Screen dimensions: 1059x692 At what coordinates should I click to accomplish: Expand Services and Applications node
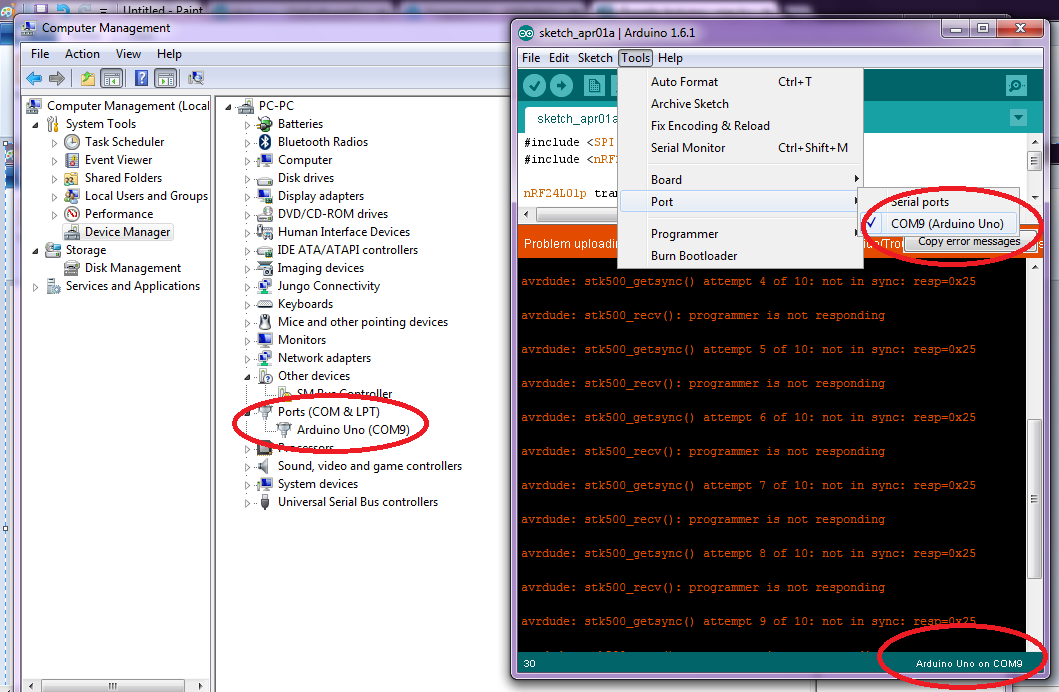(35, 287)
